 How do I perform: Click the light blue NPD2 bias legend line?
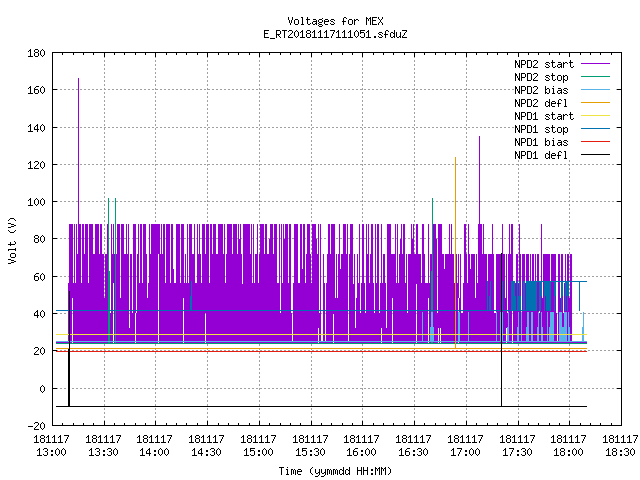595,89
